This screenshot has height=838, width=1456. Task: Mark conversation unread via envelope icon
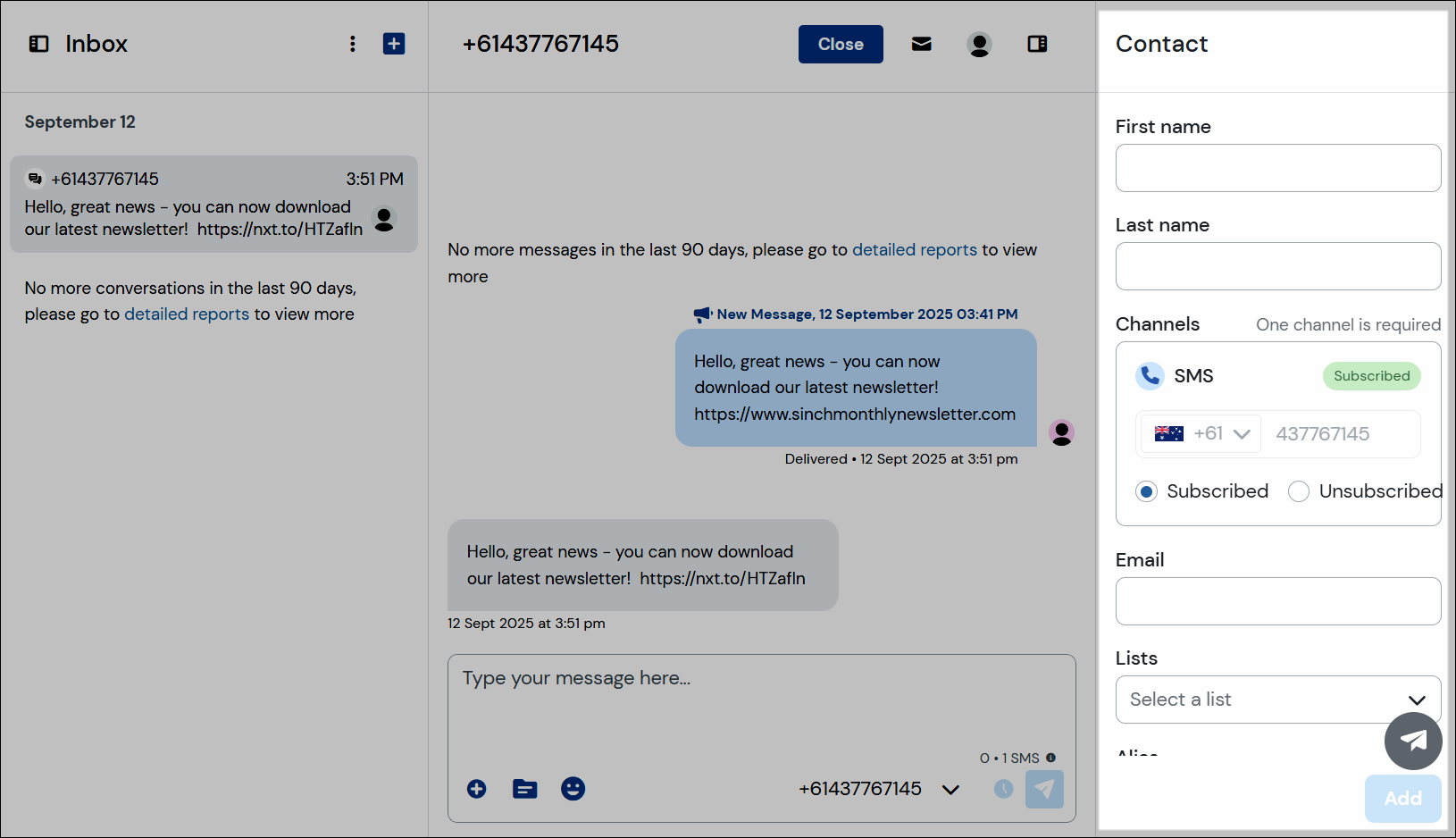click(x=921, y=44)
